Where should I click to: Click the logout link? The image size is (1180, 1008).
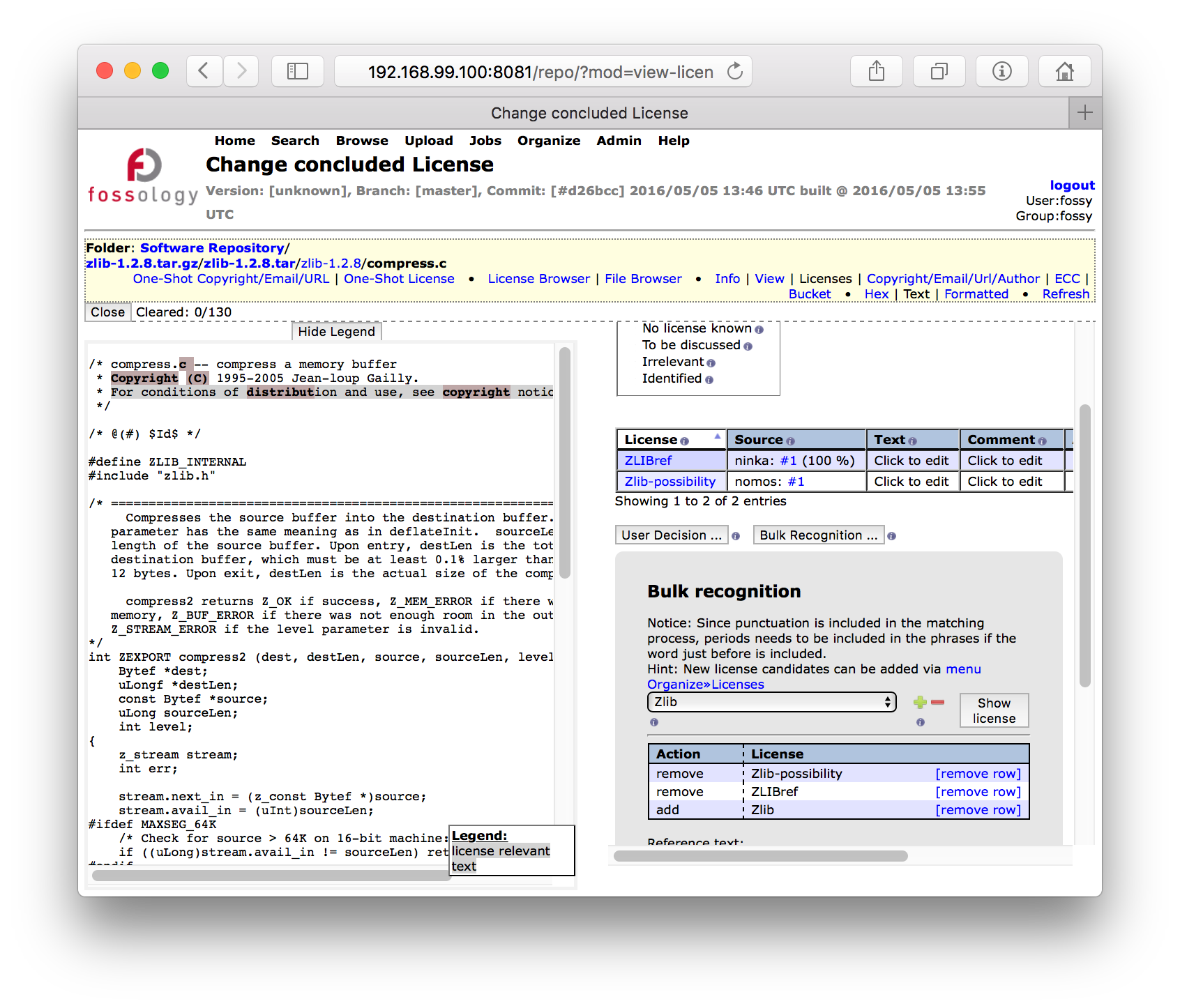tap(1072, 185)
